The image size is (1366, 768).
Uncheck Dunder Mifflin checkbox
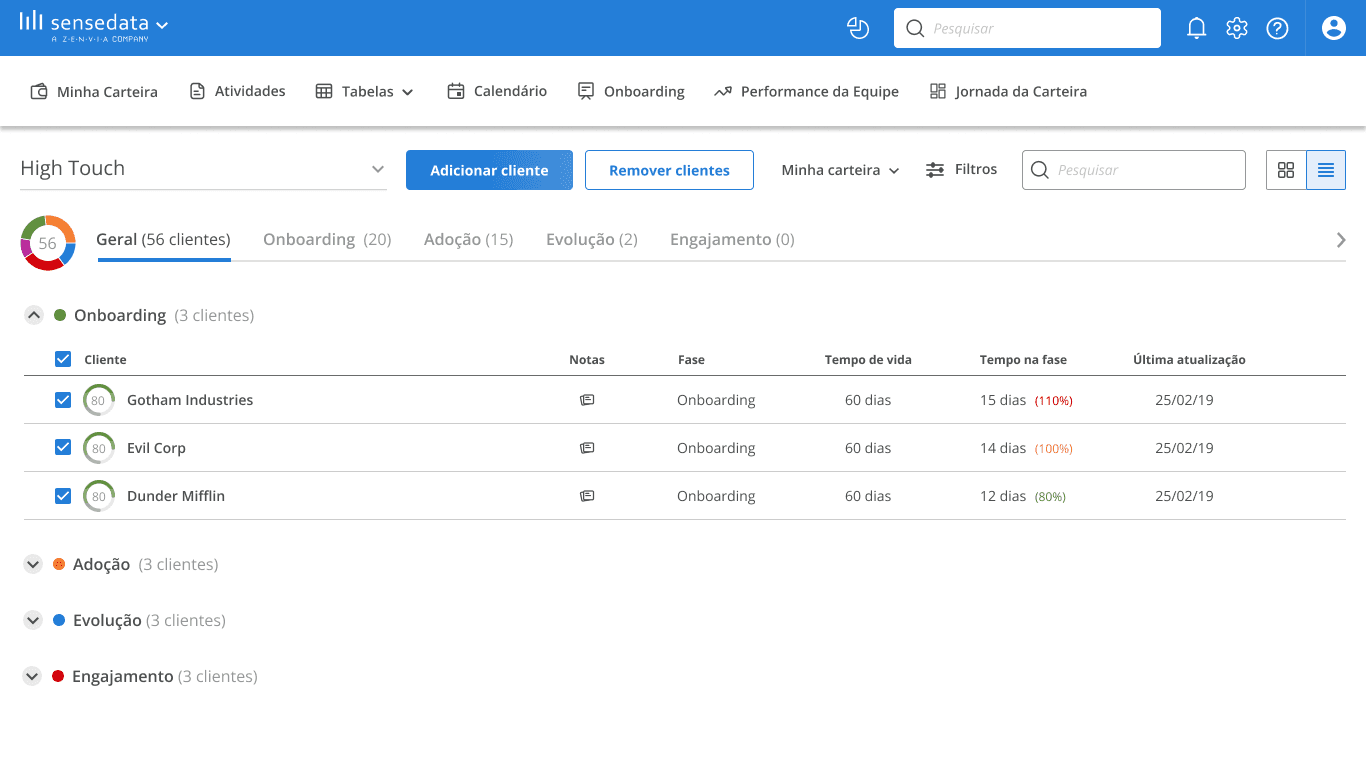coord(63,496)
